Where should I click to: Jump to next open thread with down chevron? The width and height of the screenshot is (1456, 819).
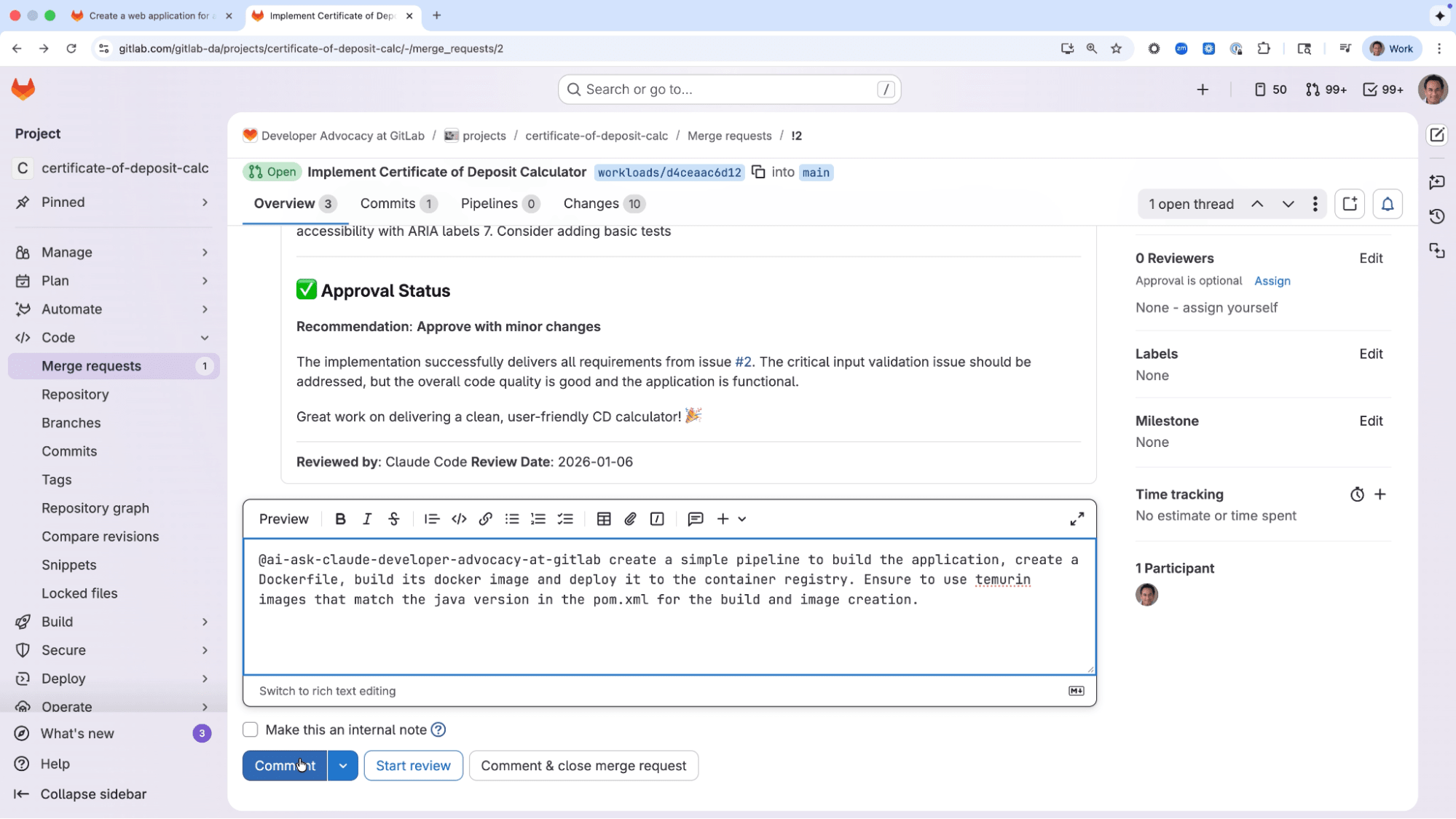pyautogui.click(x=1288, y=204)
